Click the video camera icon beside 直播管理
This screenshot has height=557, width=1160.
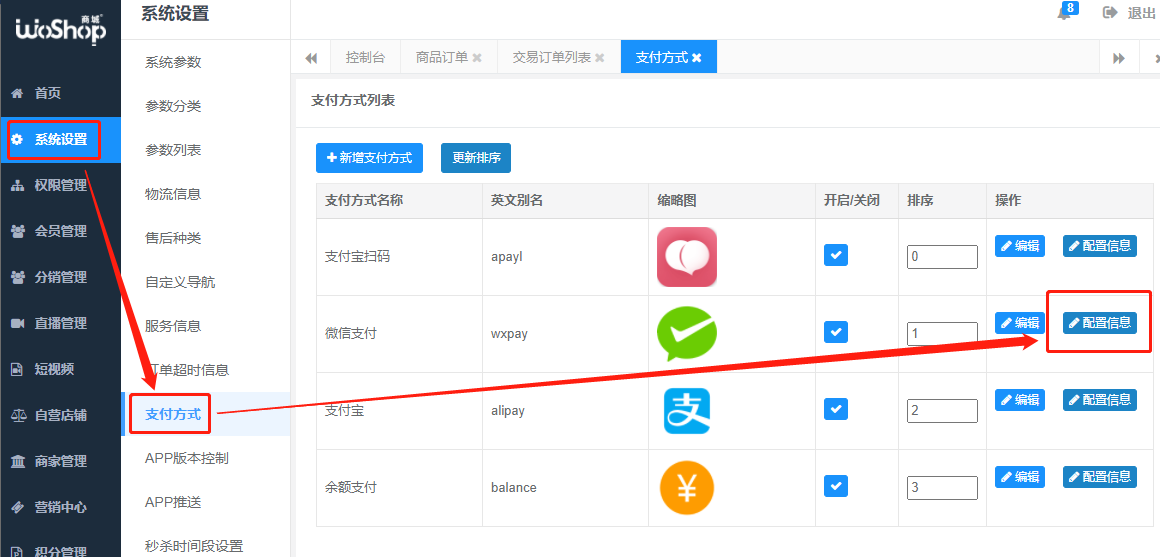(18, 323)
